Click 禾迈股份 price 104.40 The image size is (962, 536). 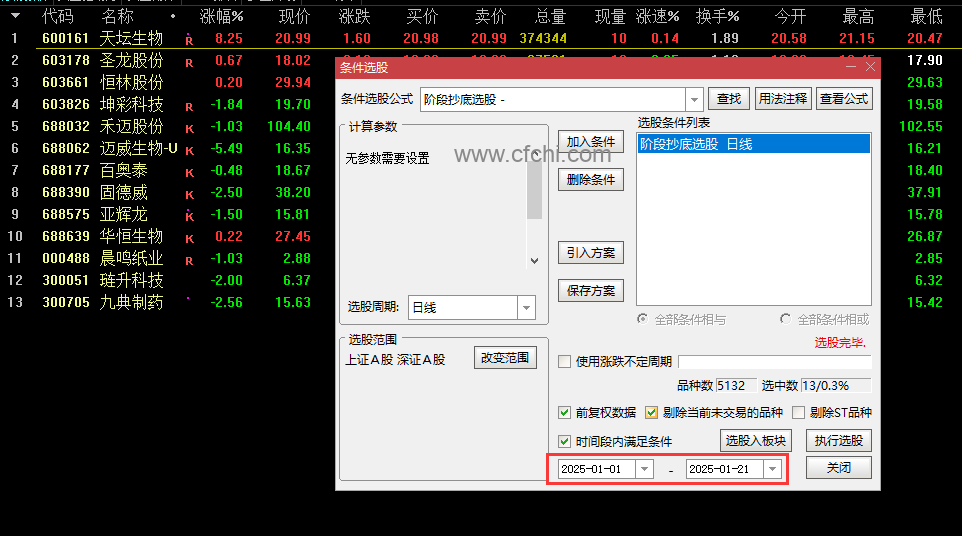289,126
